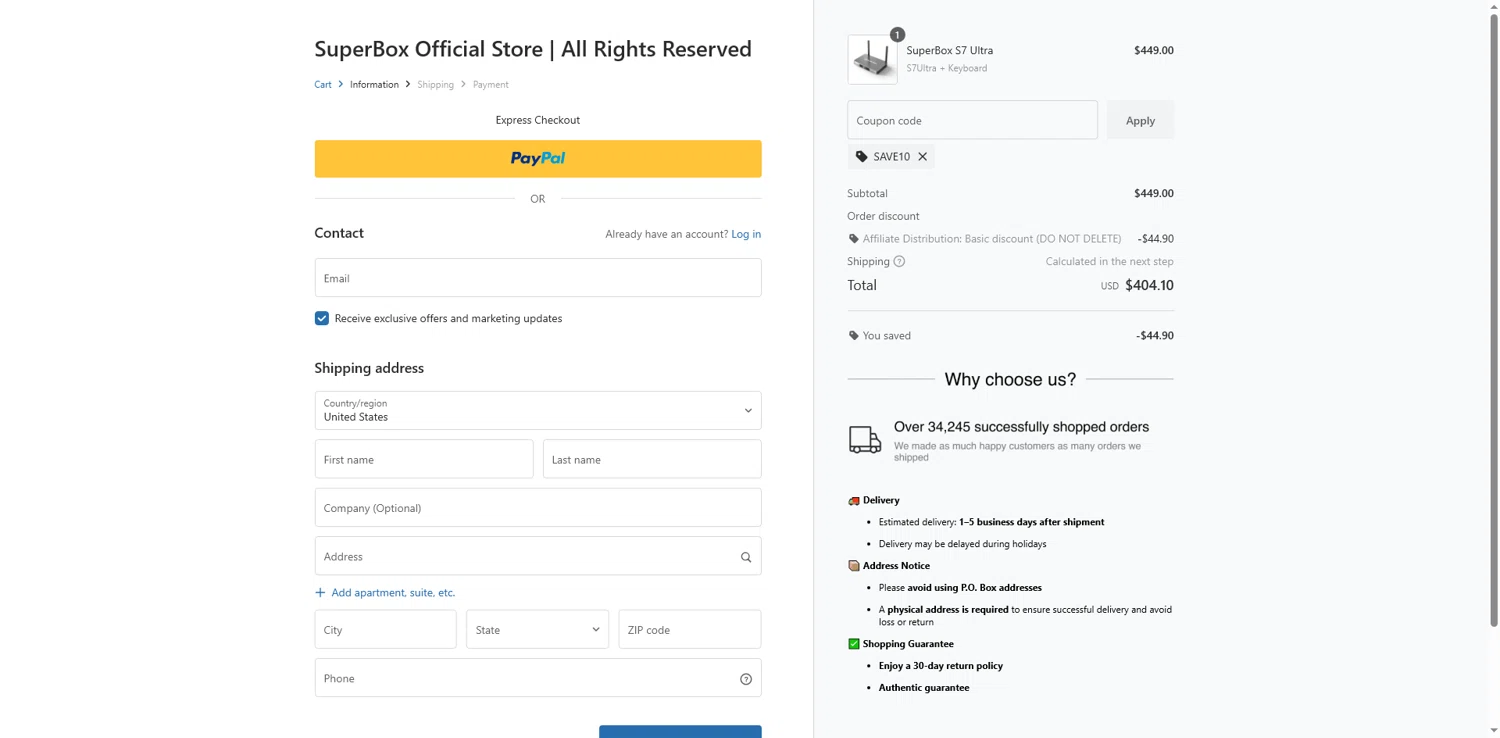The width and height of the screenshot is (1500, 738).
Task: Click the shipping help question mark icon
Action: point(899,262)
